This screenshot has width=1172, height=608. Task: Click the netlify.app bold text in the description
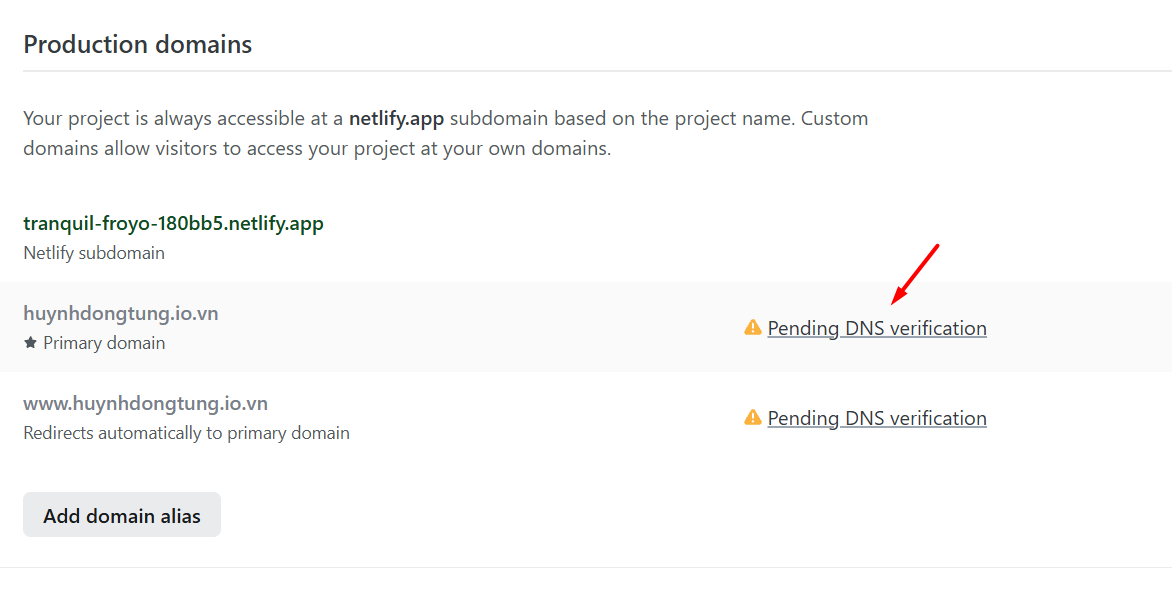coord(396,117)
